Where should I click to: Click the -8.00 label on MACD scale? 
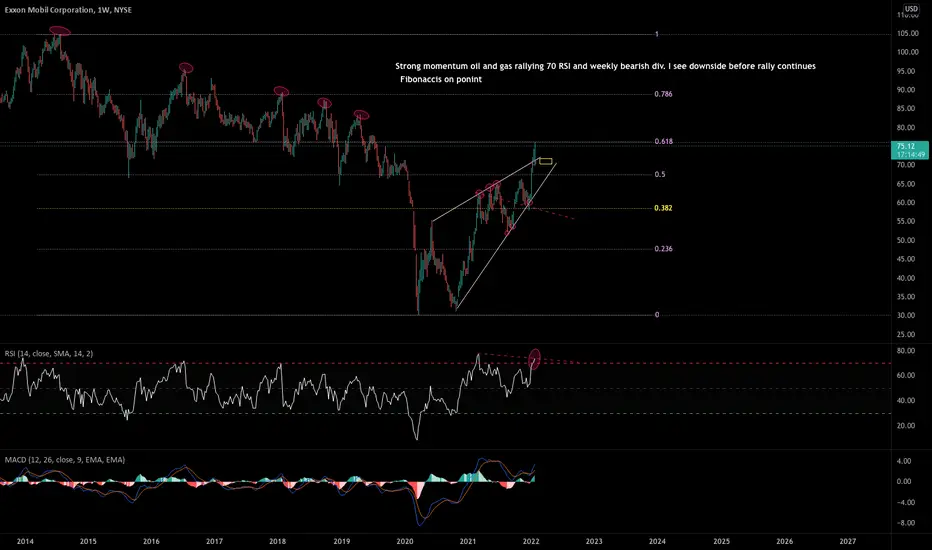point(904,523)
